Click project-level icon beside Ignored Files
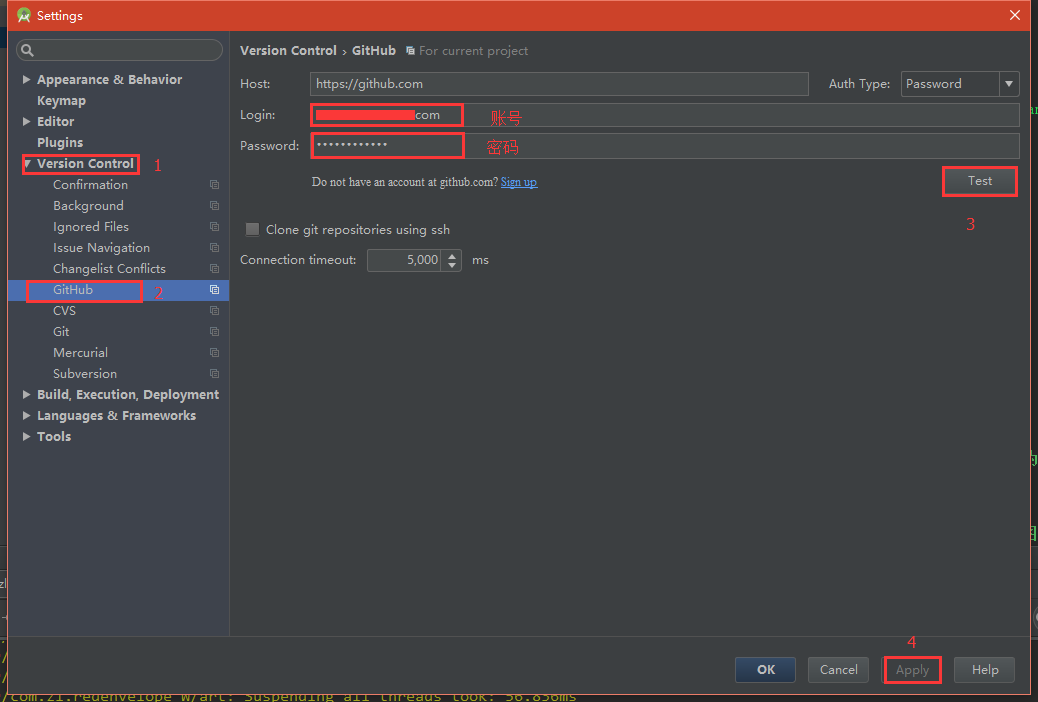Image resolution: width=1038 pixels, height=702 pixels. pyautogui.click(x=214, y=226)
